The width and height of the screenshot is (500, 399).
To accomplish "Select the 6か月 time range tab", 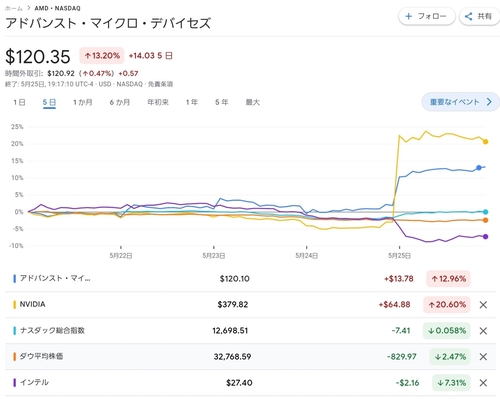I will (x=120, y=102).
